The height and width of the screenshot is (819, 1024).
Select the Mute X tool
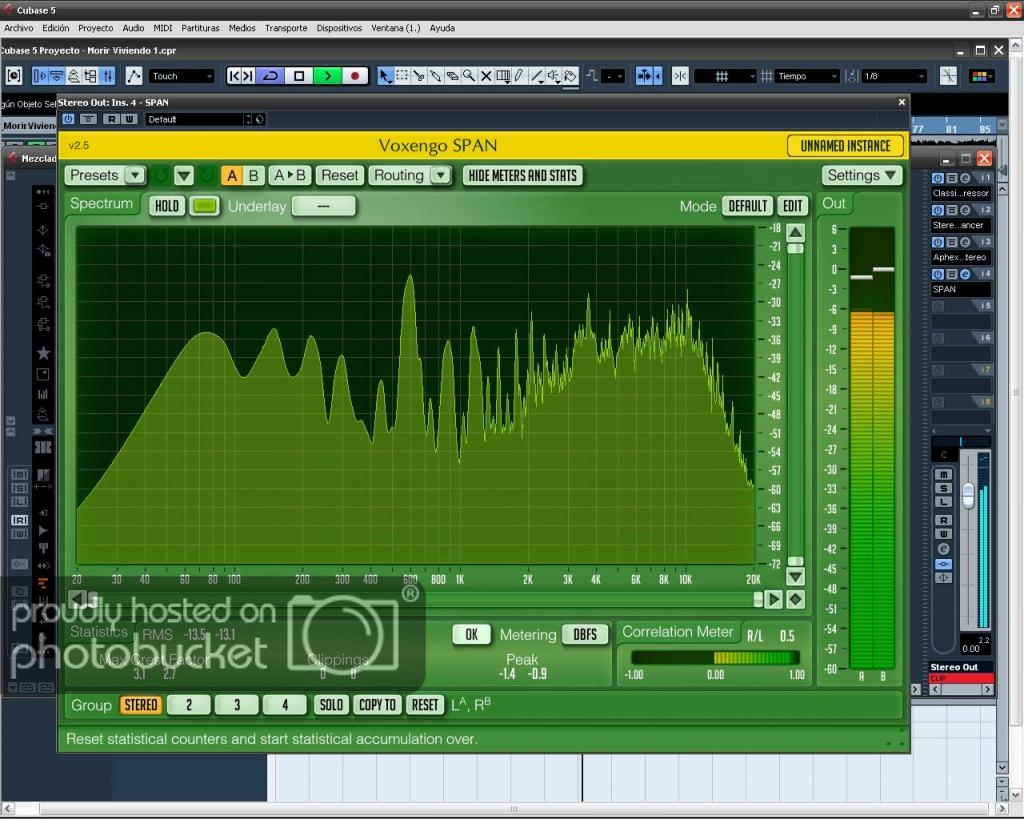point(486,76)
